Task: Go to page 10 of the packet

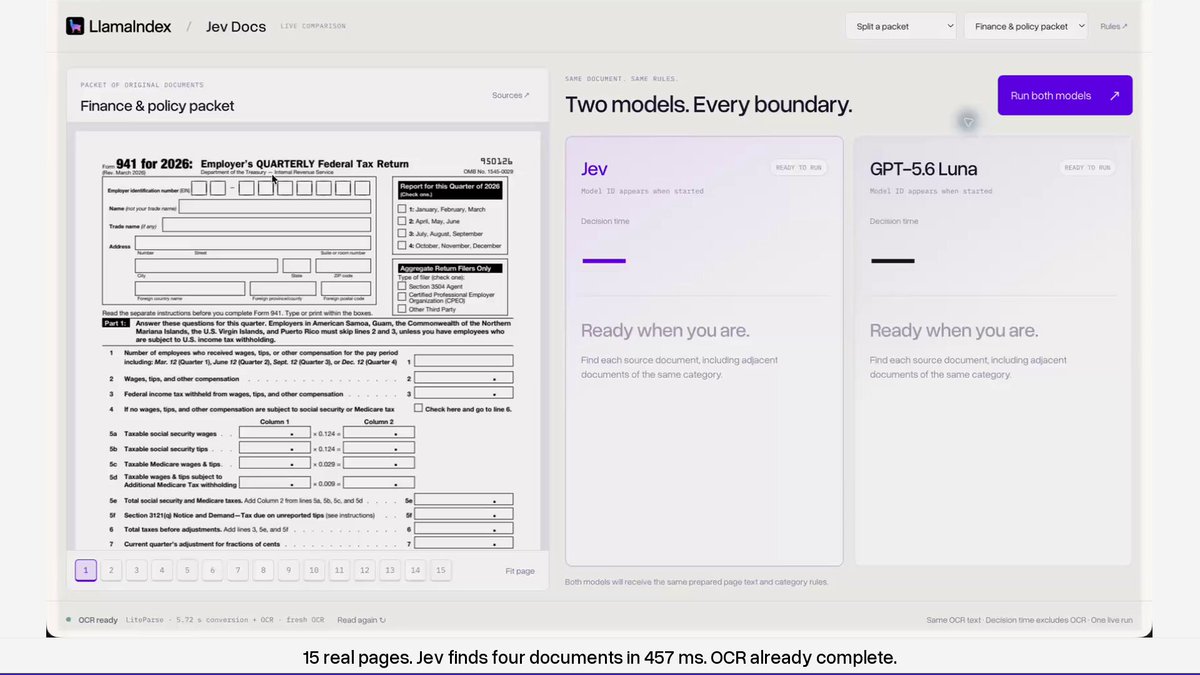Action: pyautogui.click(x=314, y=570)
